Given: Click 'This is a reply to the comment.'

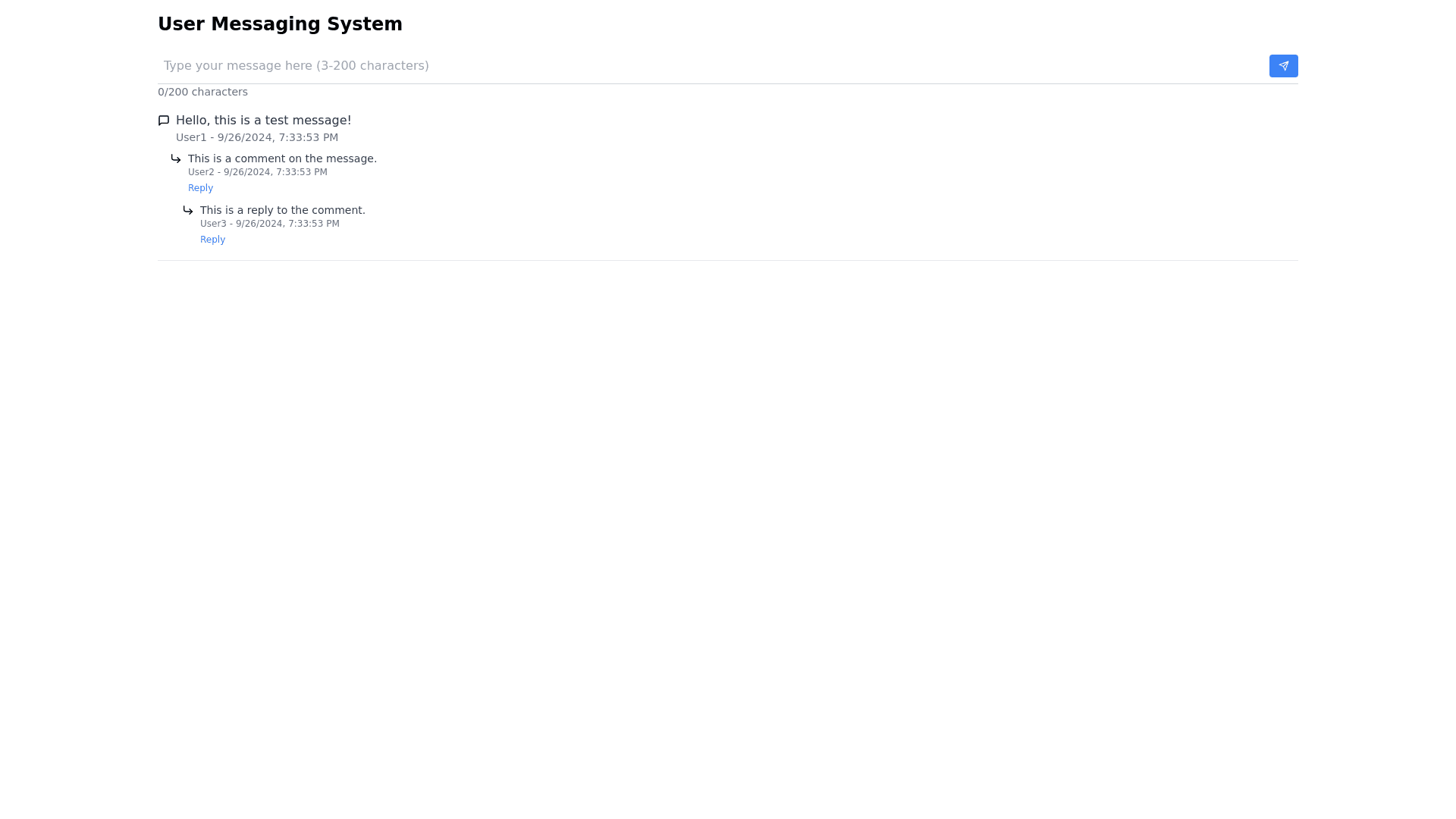Looking at the screenshot, I should pos(282,210).
